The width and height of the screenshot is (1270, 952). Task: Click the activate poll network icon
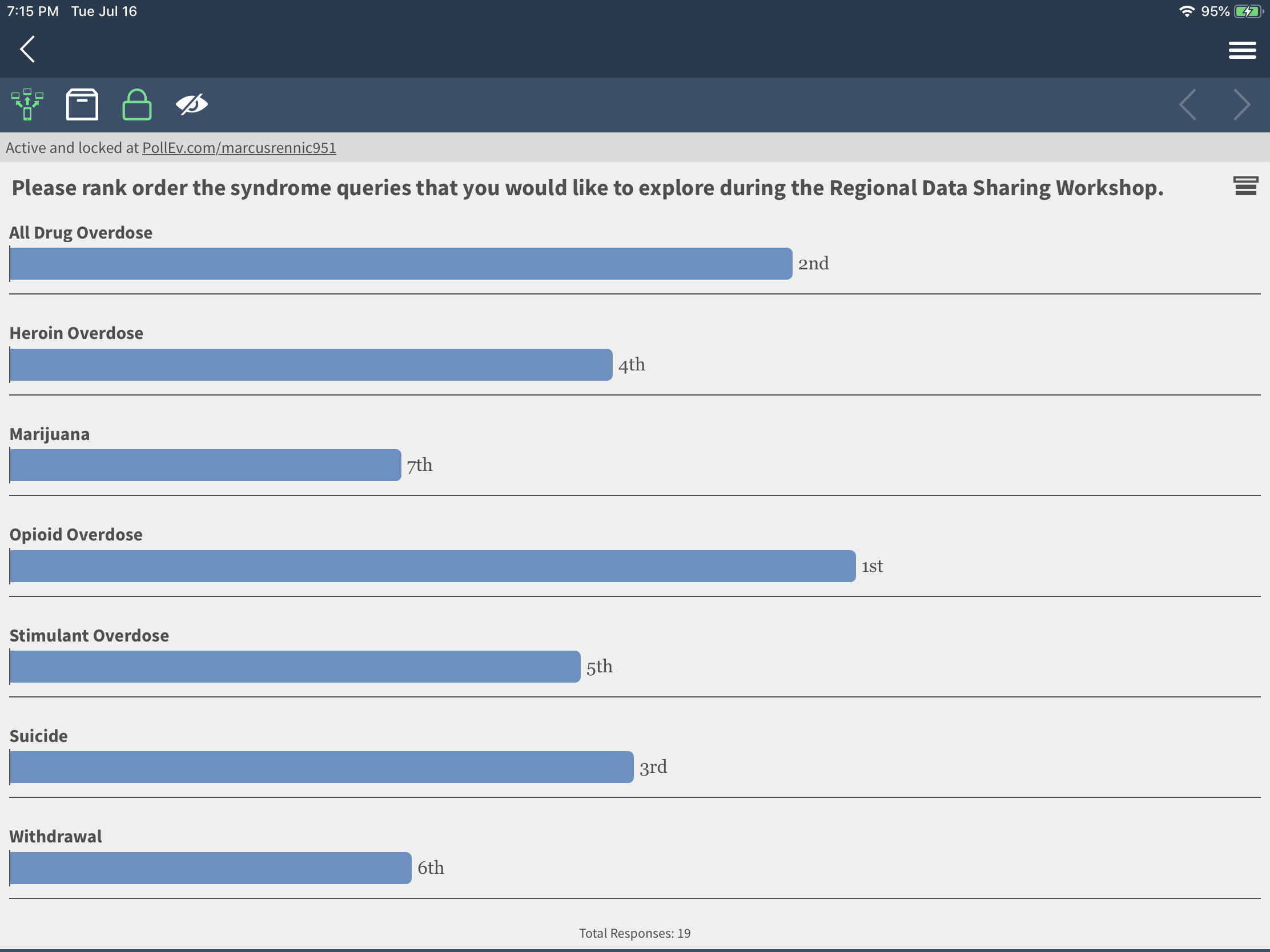click(27, 104)
